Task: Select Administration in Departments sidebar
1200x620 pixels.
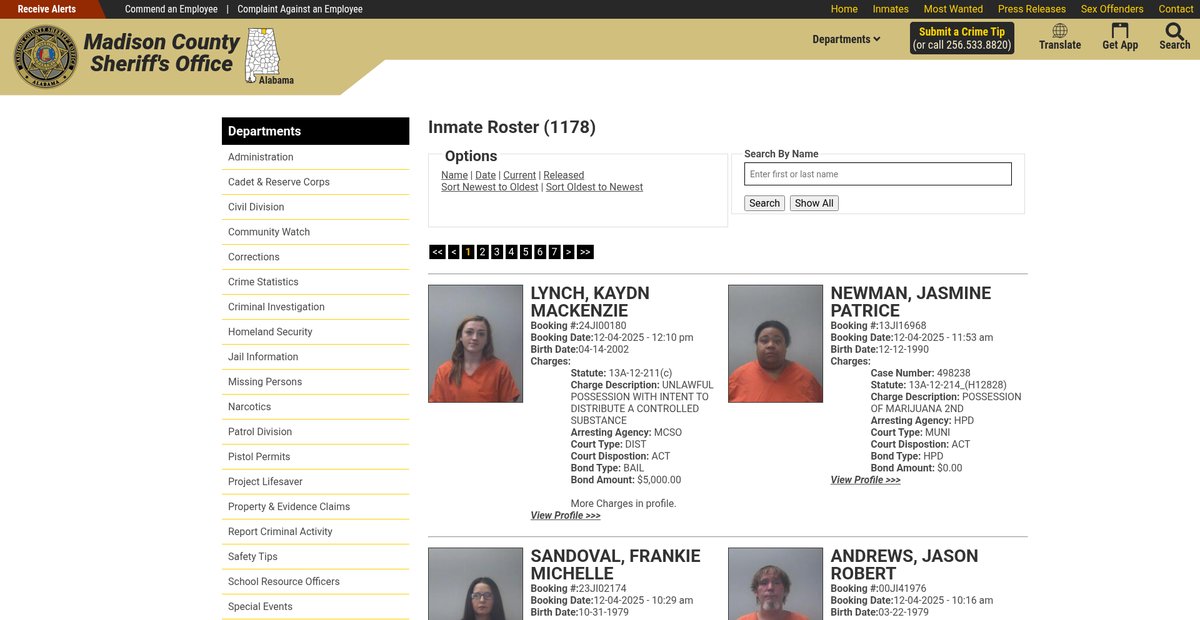Action: (x=315, y=157)
